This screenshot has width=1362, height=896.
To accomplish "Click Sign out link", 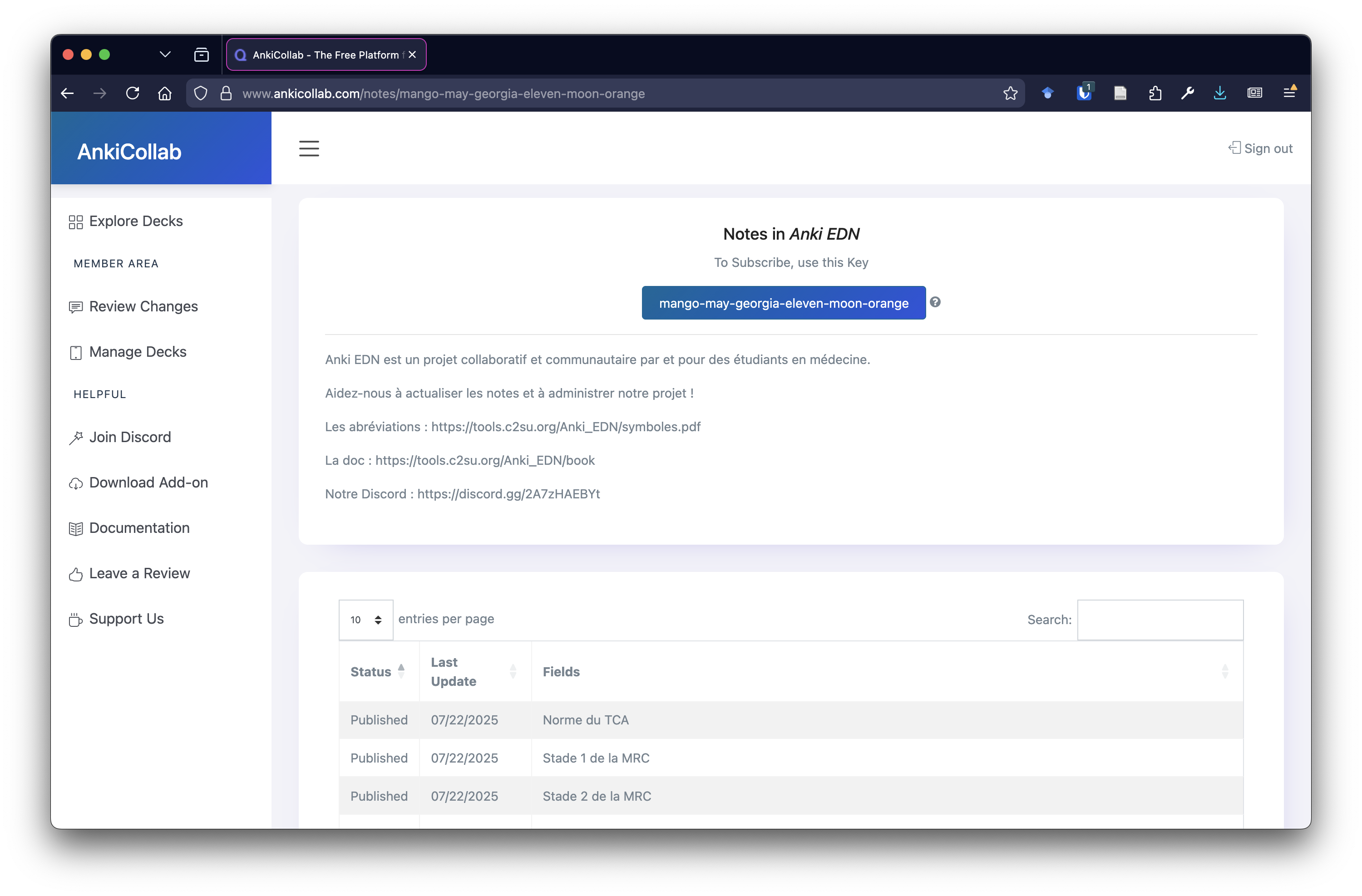I will click(1261, 149).
